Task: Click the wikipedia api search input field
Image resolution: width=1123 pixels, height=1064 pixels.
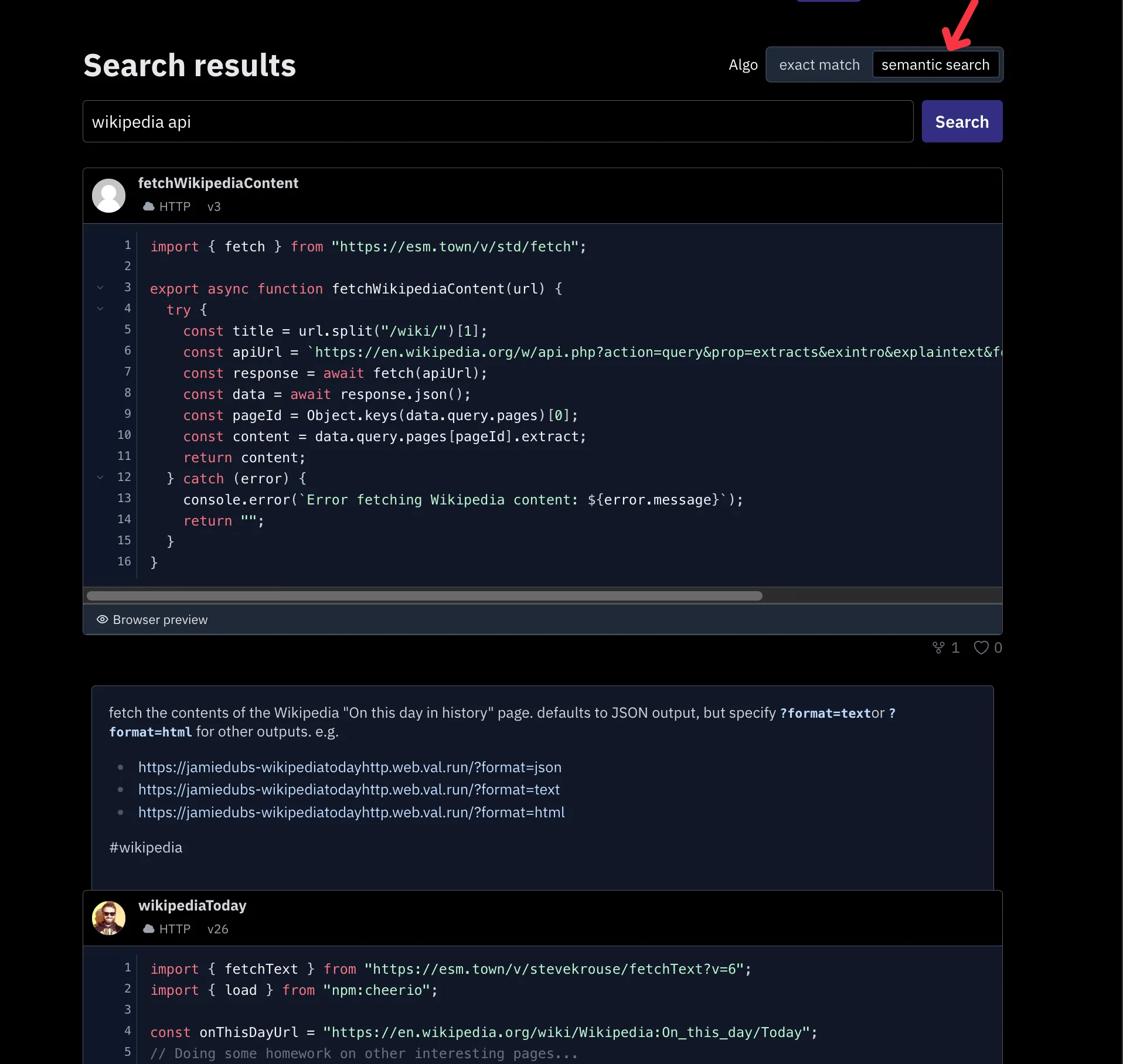Action: [x=497, y=121]
